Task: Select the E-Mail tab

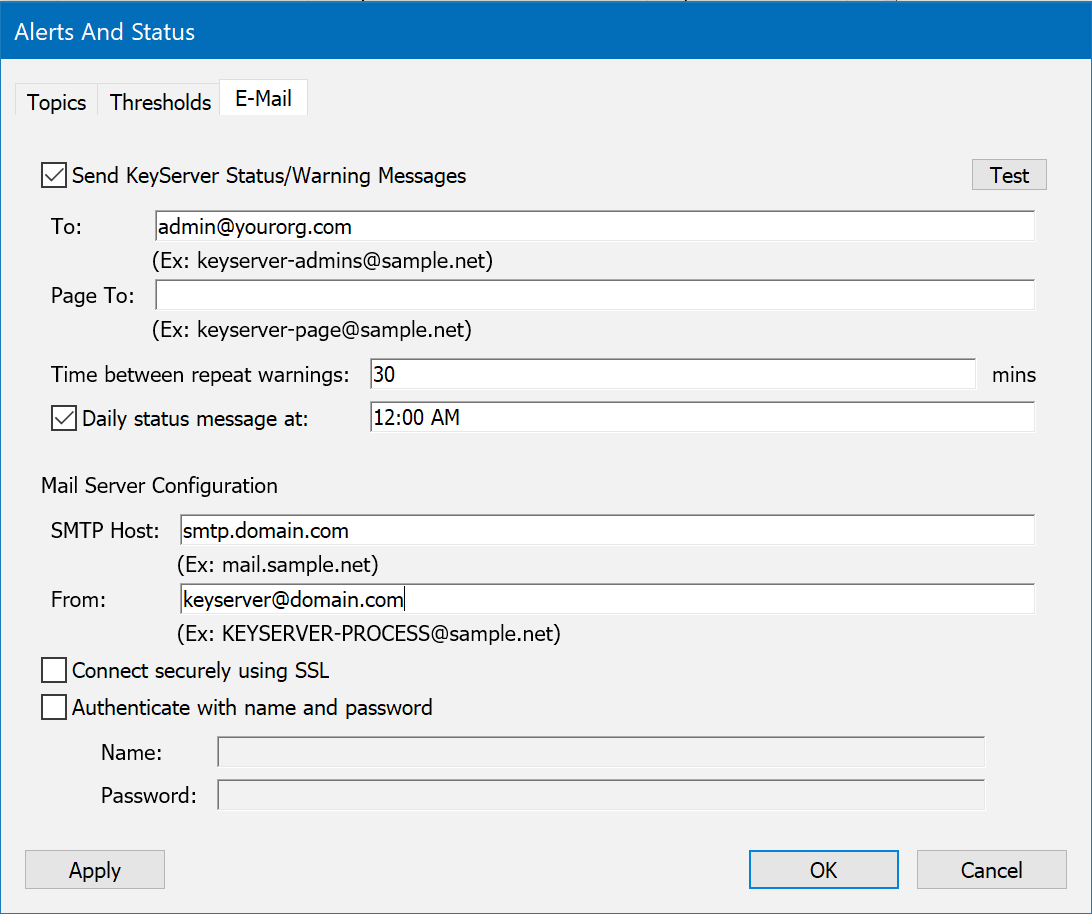Action: [x=263, y=99]
